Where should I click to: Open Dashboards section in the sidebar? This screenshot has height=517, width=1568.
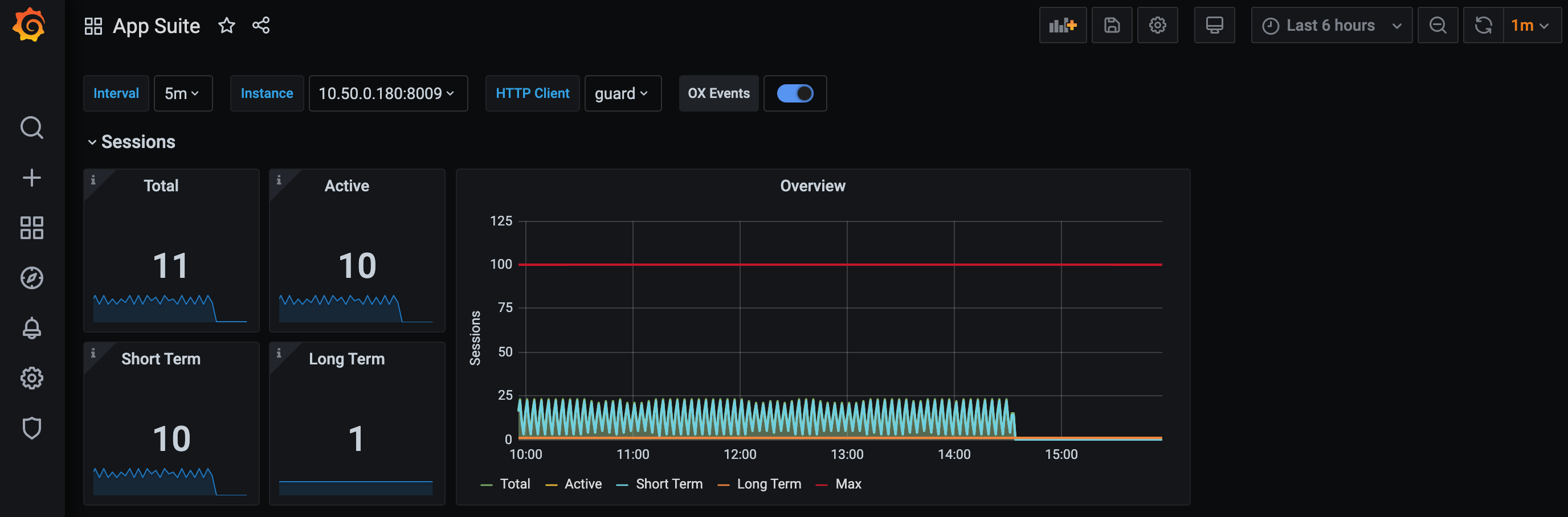click(x=32, y=228)
